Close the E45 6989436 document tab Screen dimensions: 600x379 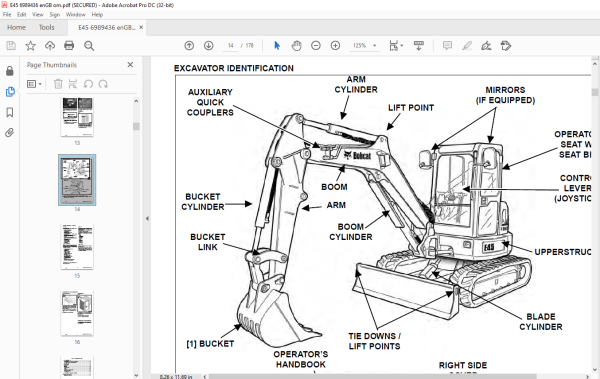(x=141, y=27)
